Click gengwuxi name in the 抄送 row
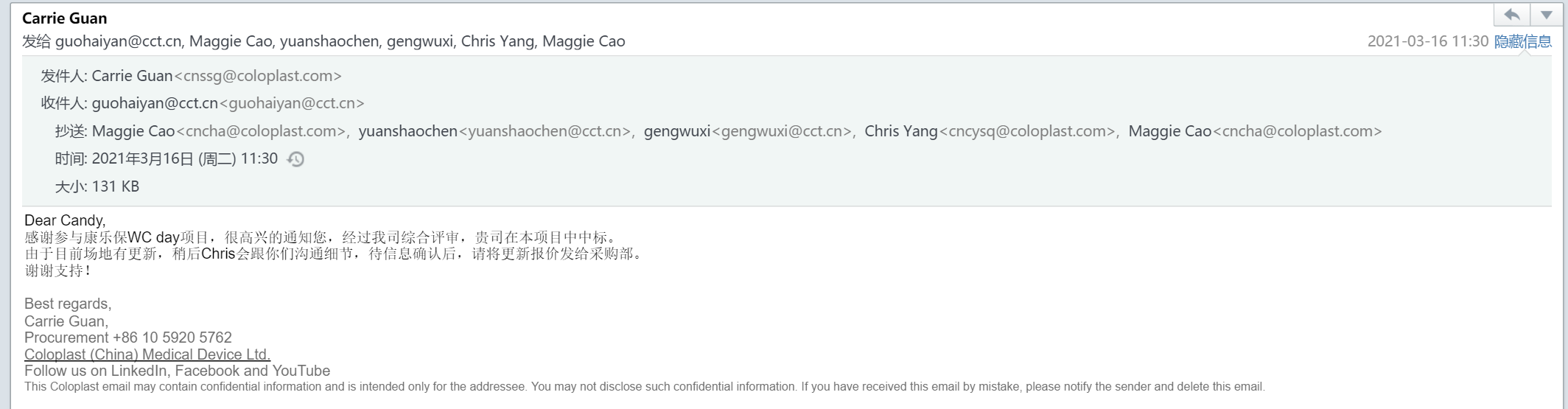This screenshot has width=1568, height=409. tap(676, 131)
